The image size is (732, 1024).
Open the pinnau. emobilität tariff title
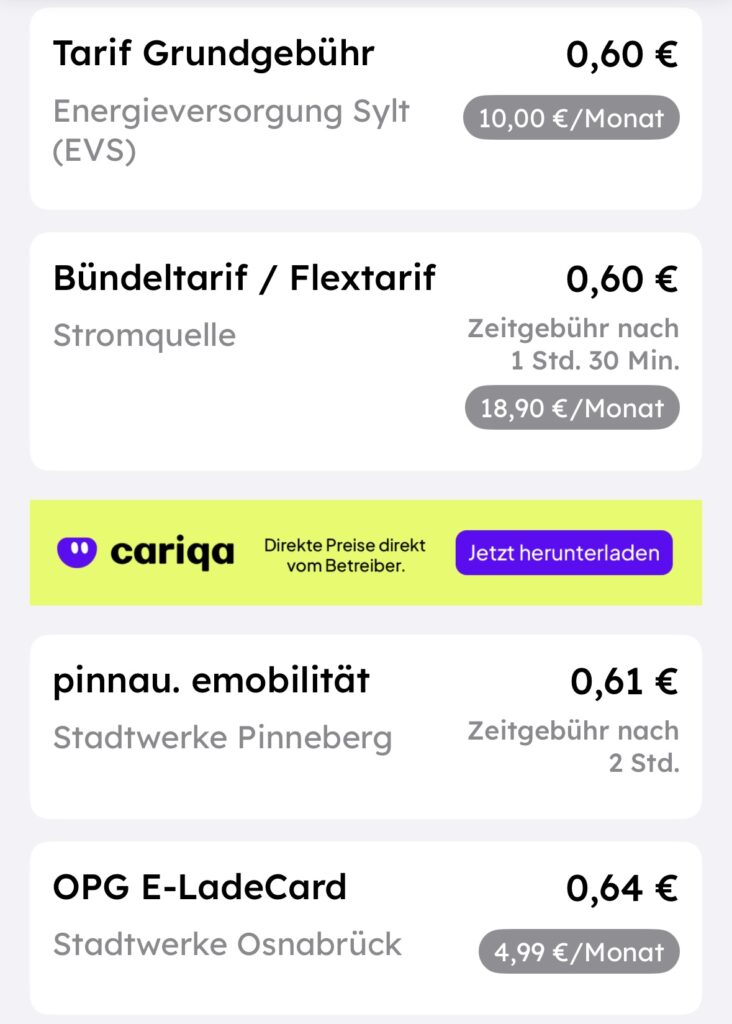coord(211,680)
